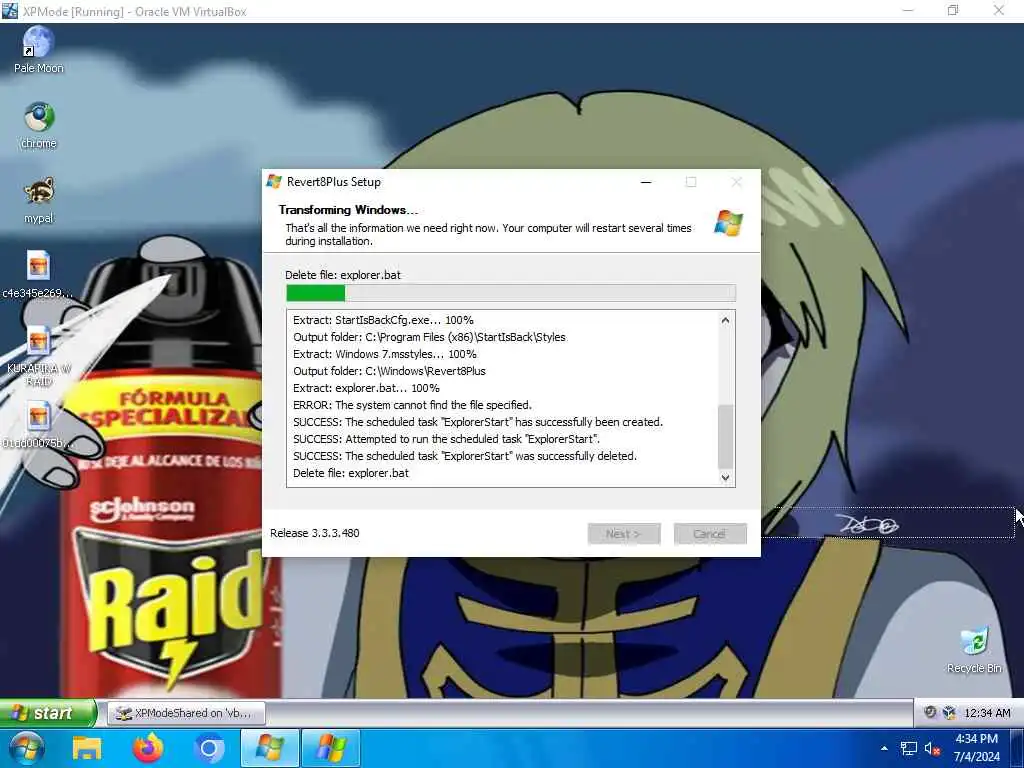Select the c4e345e269... file icon
Screen dimensions: 1024x768
point(38,275)
